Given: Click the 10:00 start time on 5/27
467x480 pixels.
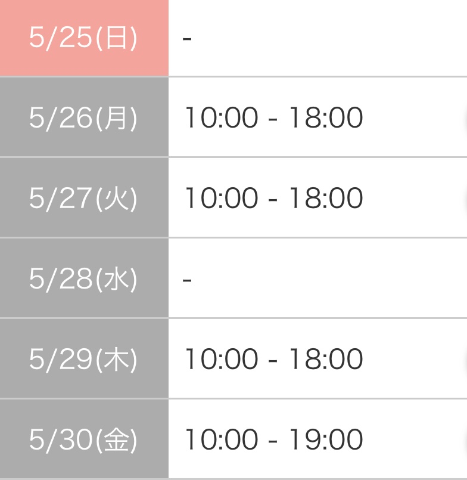Looking at the screenshot, I should (222, 198).
